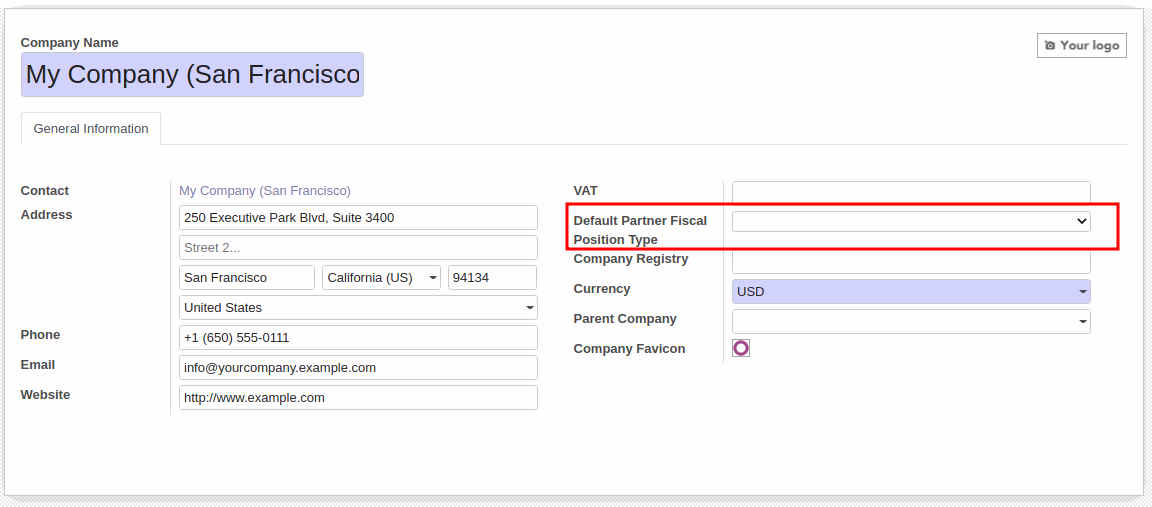The height and width of the screenshot is (507, 1152).
Task: Click the Company Favicon image icon
Action: pyautogui.click(x=740, y=348)
